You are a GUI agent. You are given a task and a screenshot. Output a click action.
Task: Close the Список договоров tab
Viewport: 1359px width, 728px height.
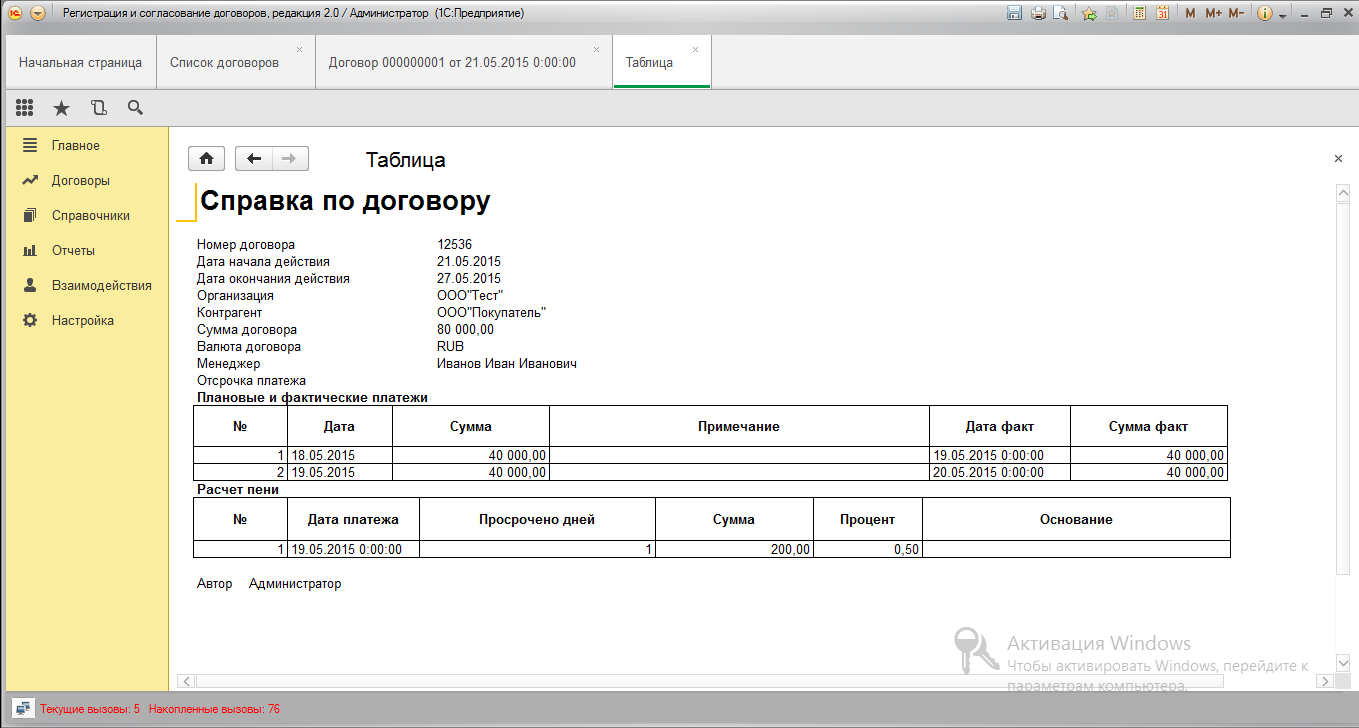click(299, 49)
